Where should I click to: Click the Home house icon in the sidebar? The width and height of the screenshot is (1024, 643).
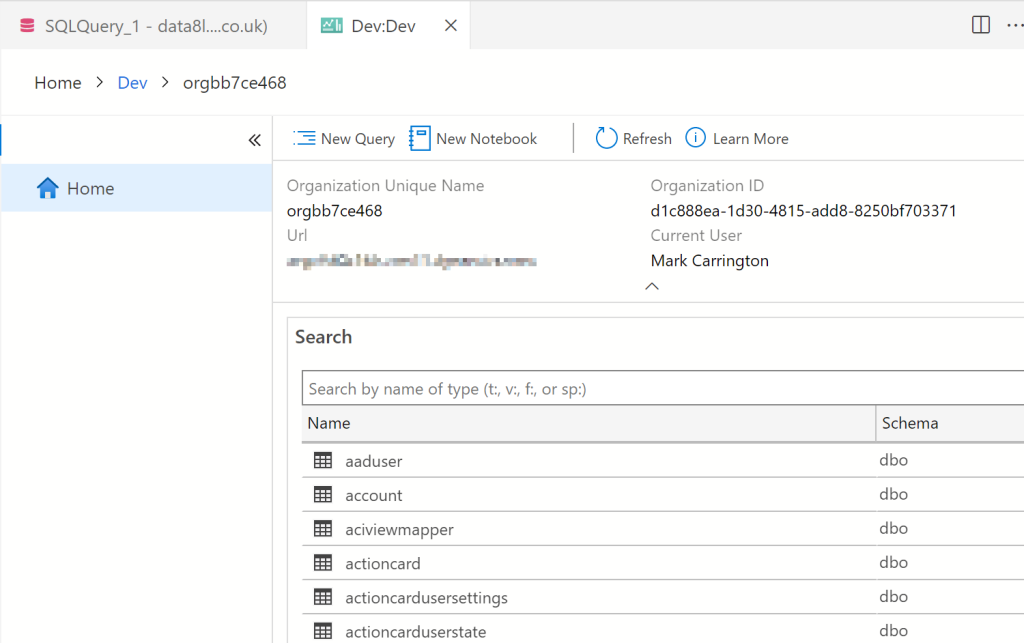click(x=47, y=188)
